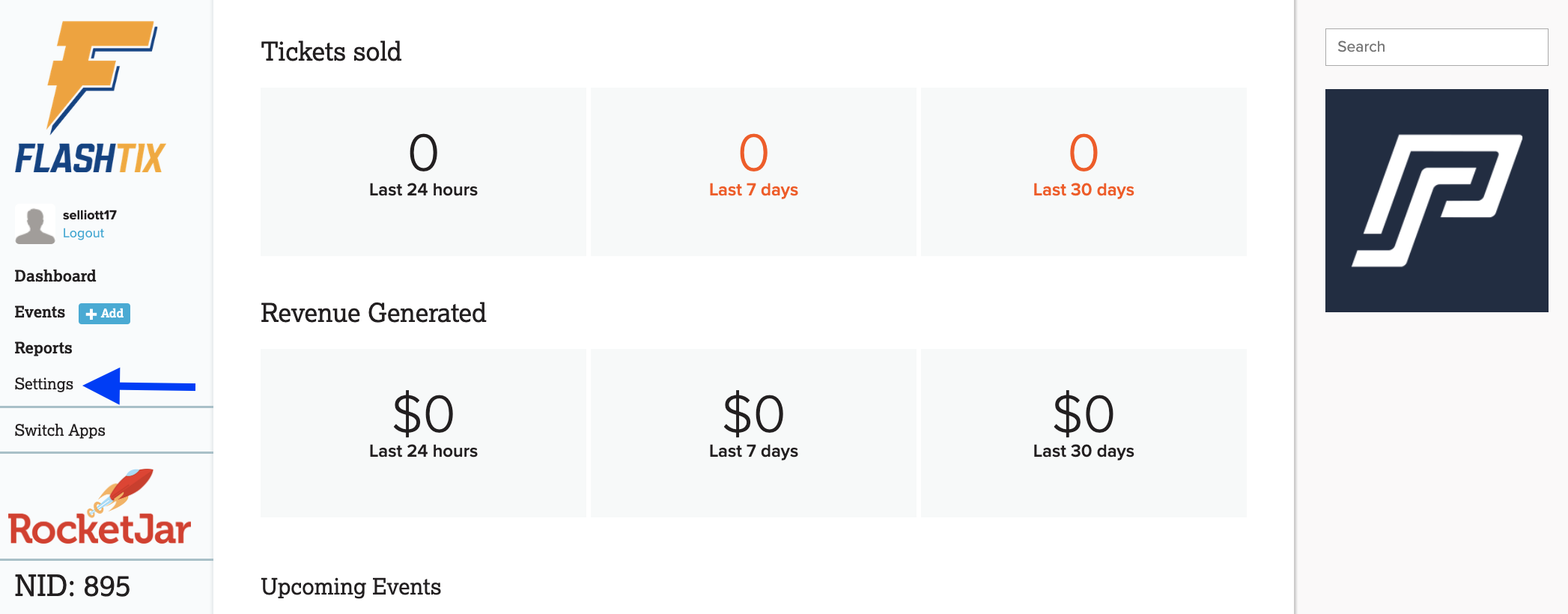
Task: Select tickets sold Last 30 days card
Action: pyautogui.click(x=1084, y=171)
